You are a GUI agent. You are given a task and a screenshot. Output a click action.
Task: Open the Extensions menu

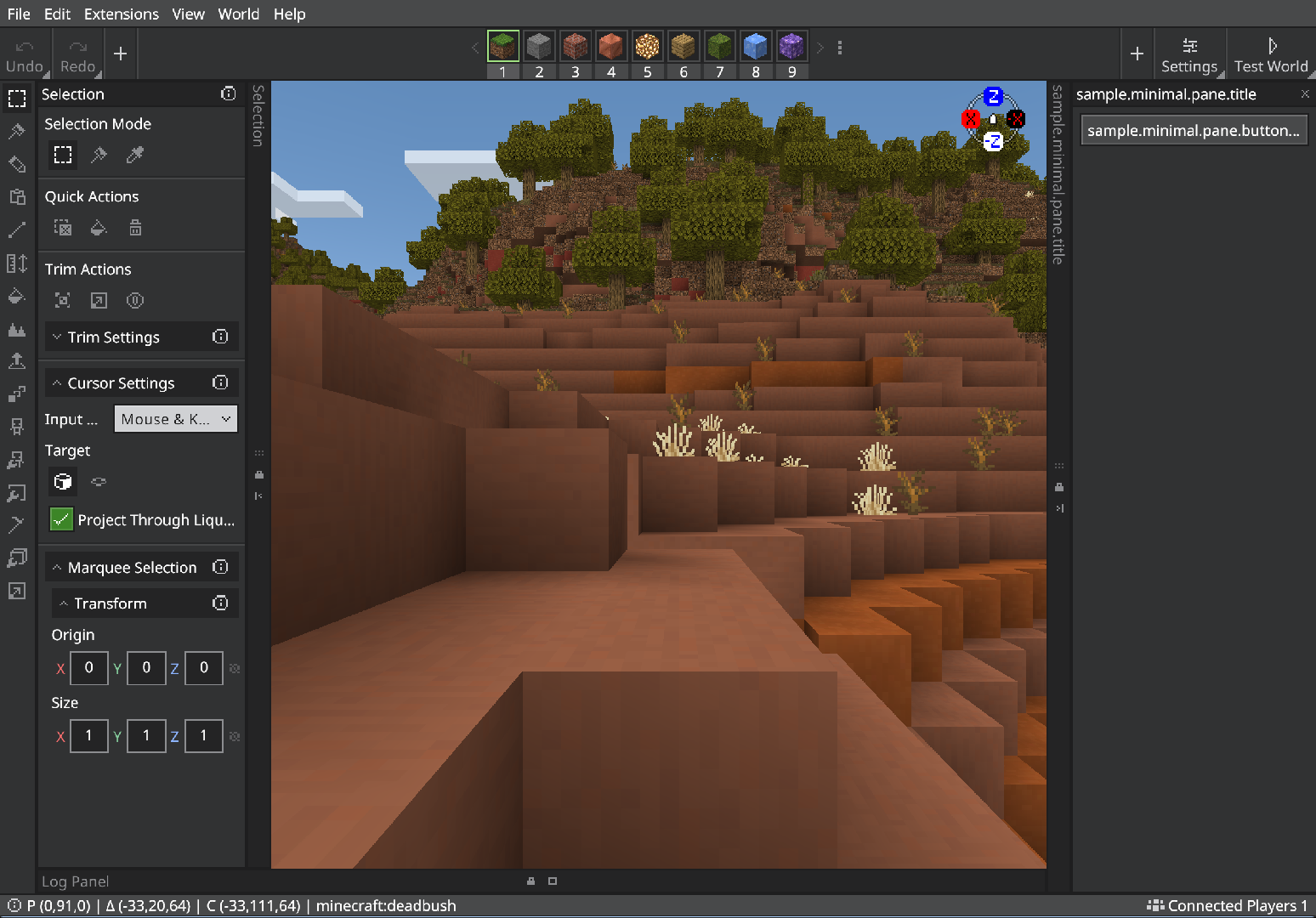coord(122,14)
